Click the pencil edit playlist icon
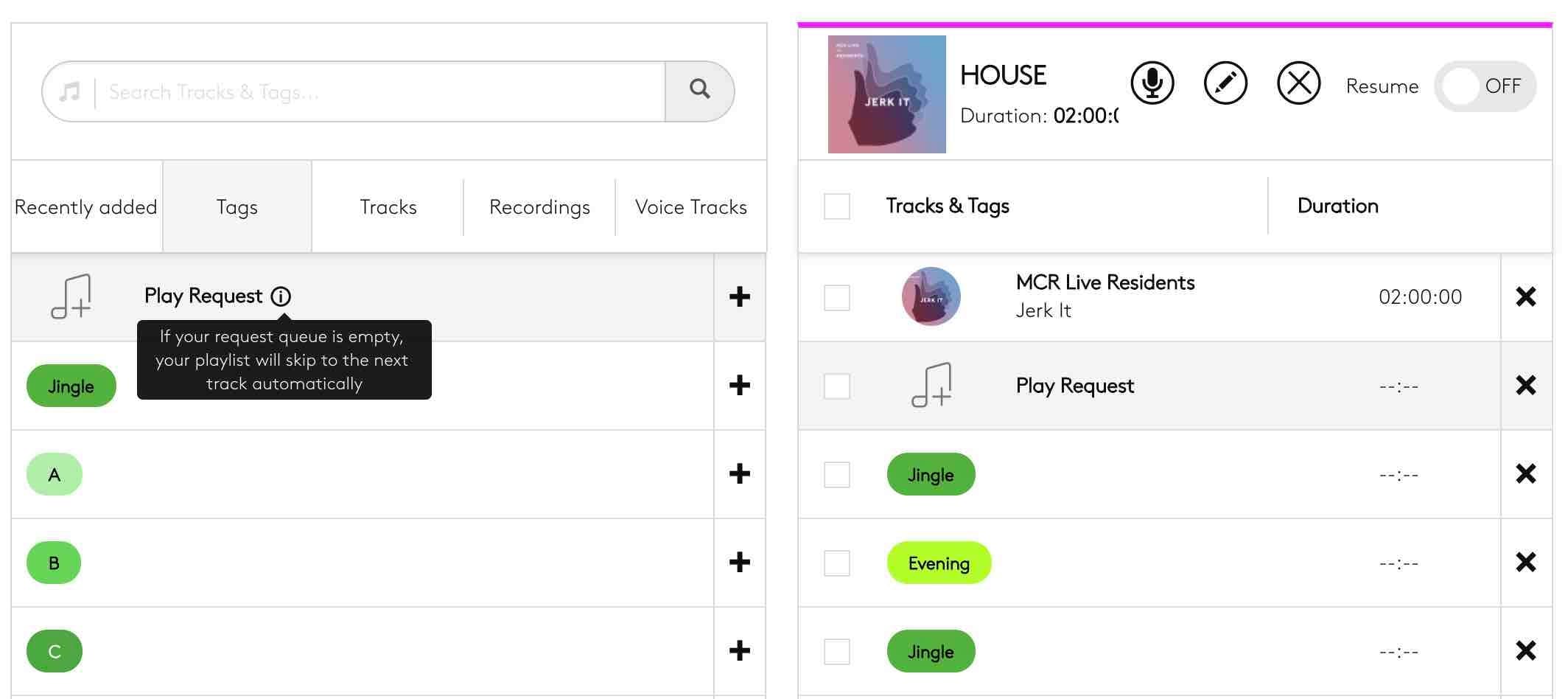The width and height of the screenshot is (1568, 699). tap(1225, 83)
